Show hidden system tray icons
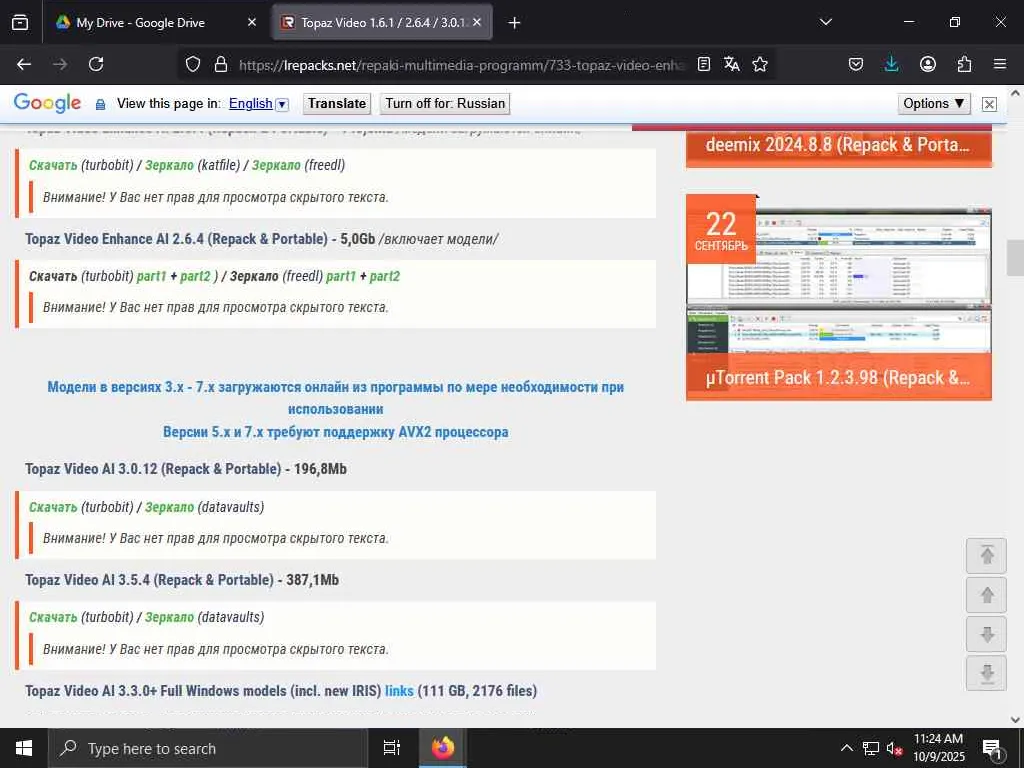This screenshot has width=1024, height=768. click(x=846, y=748)
